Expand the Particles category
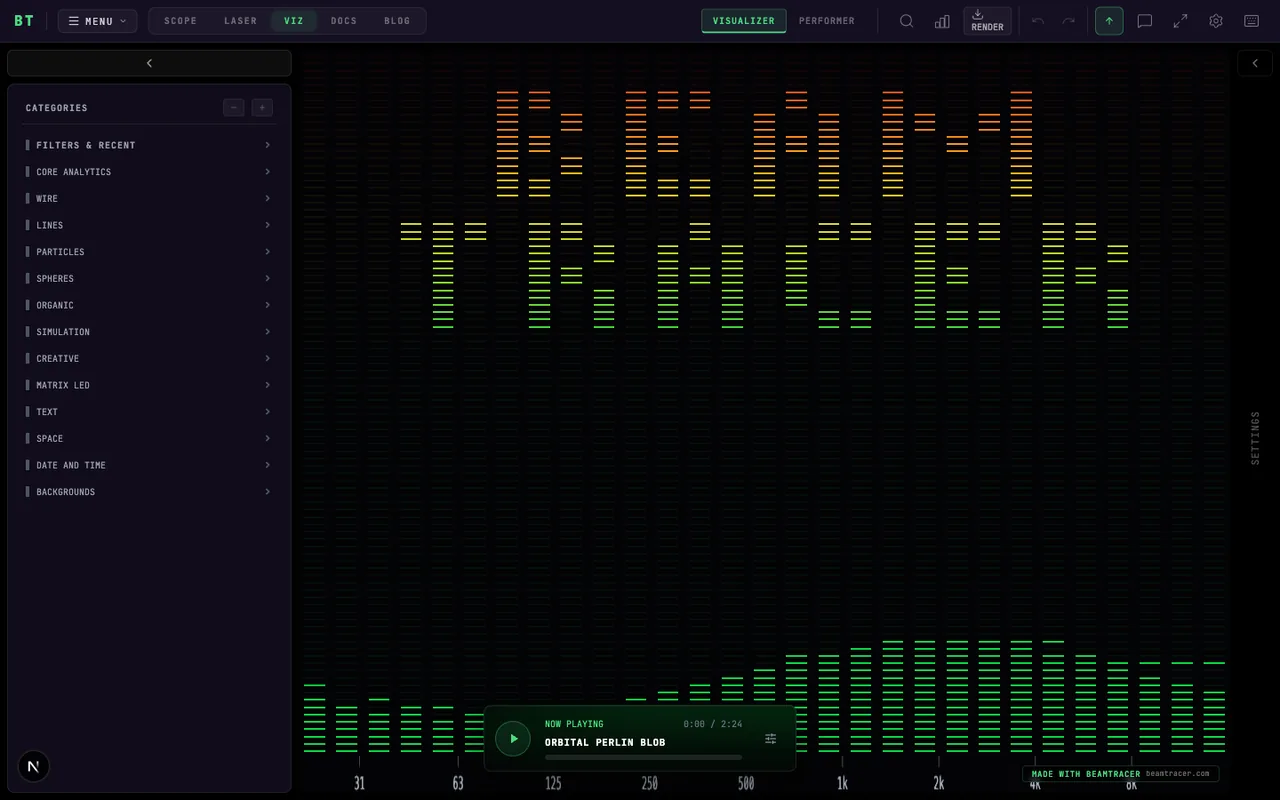The width and height of the screenshot is (1280, 800). coord(149,252)
